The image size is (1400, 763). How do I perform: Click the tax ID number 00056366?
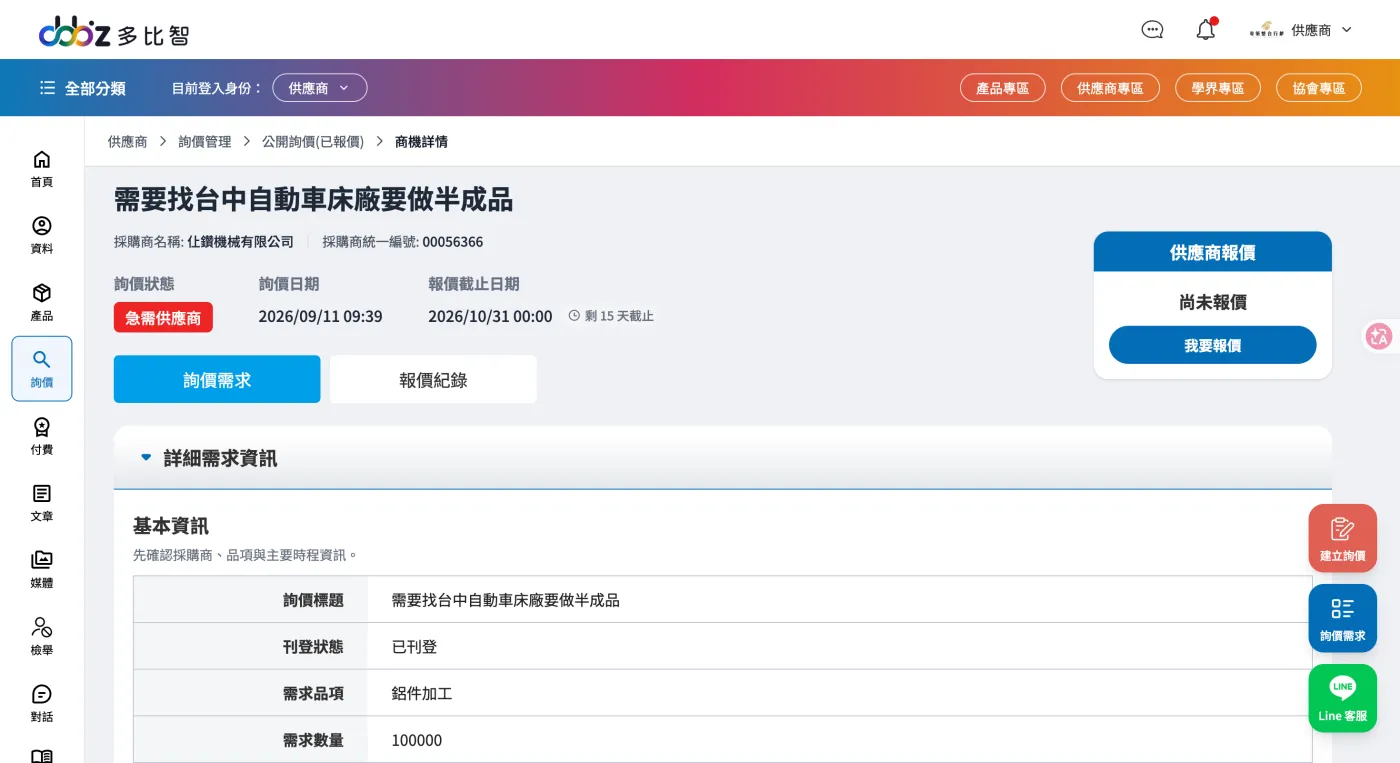click(x=452, y=242)
